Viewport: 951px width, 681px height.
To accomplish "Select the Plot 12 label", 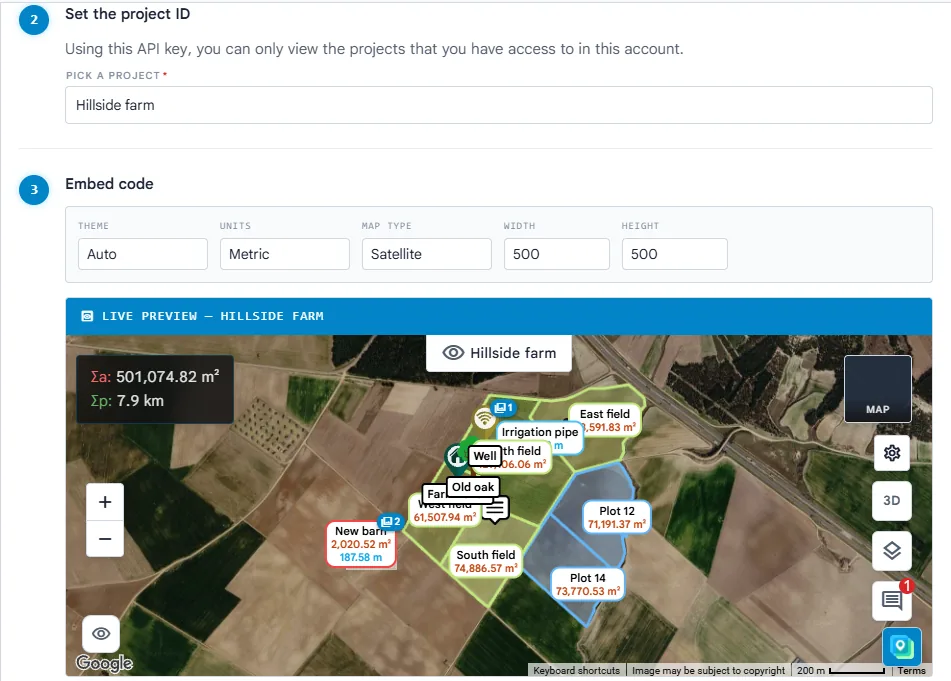I will [x=617, y=517].
